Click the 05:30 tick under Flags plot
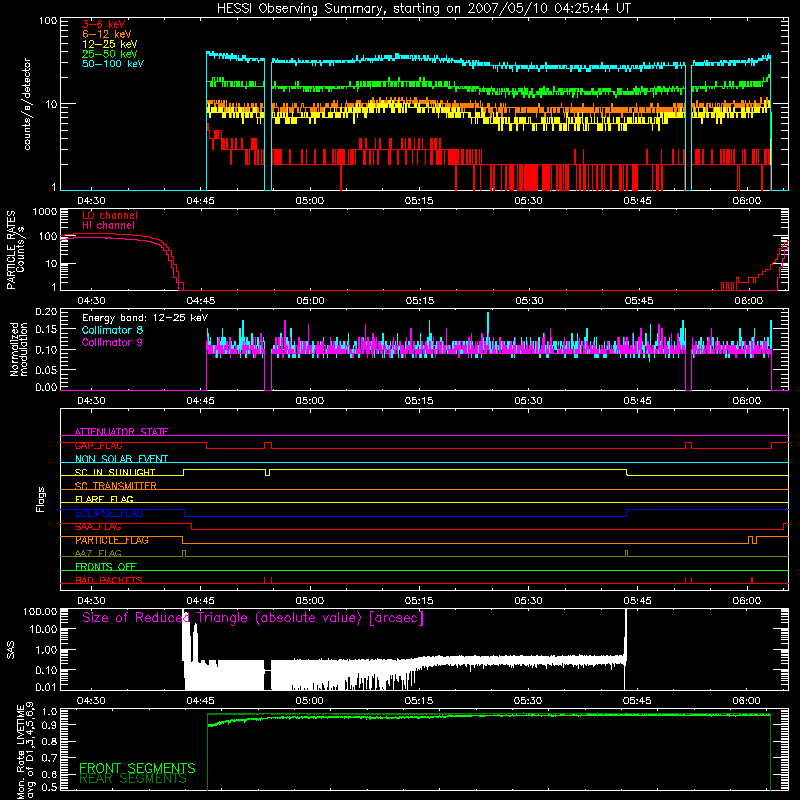The image size is (800, 800). (528, 601)
